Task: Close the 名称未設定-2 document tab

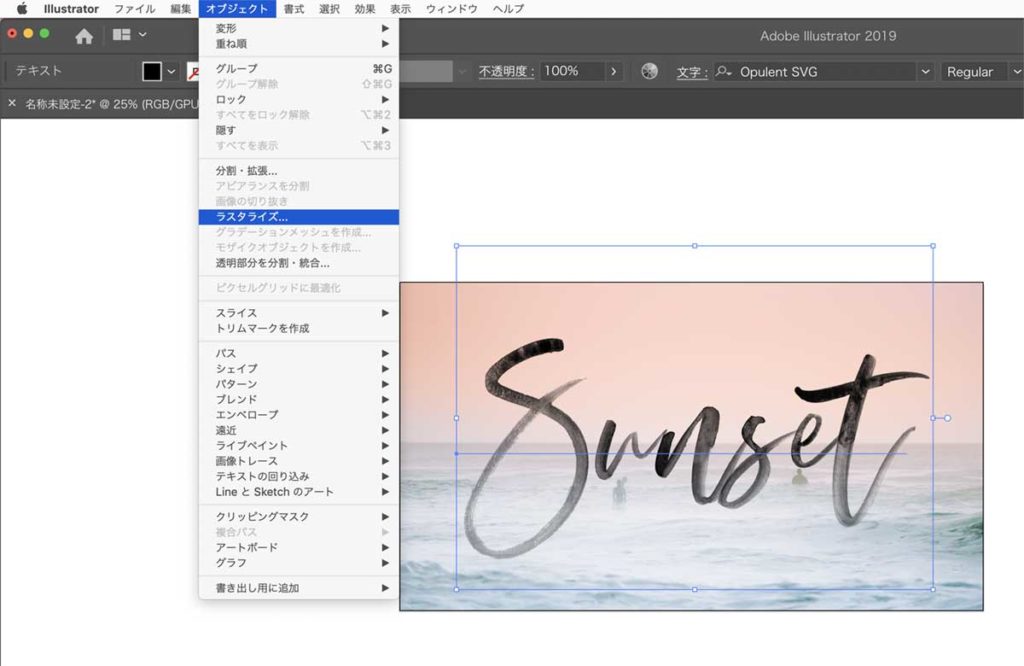Action: click(x=12, y=103)
